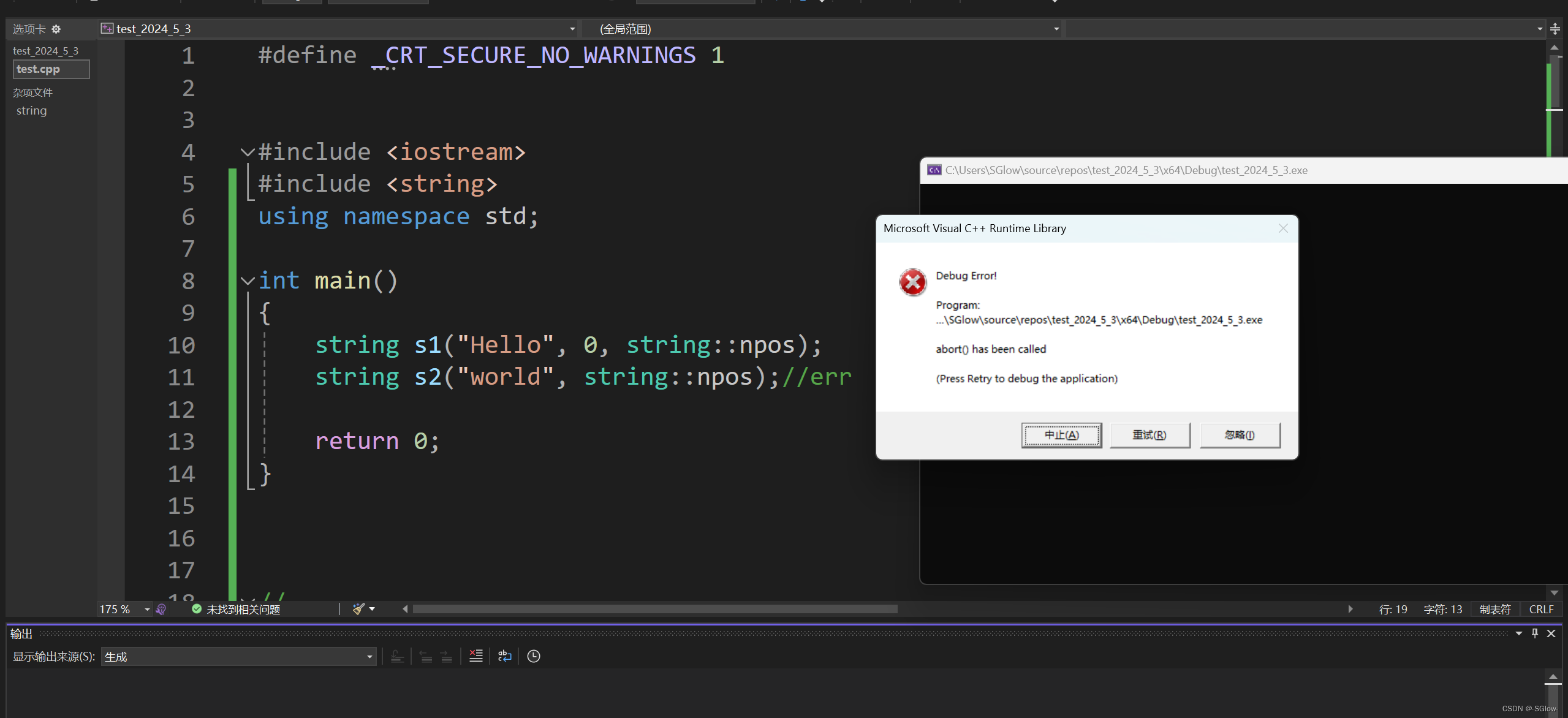Collapse the #include block chevron
The width and height of the screenshot is (1568, 718).
pyautogui.click(x=248, y=152)
